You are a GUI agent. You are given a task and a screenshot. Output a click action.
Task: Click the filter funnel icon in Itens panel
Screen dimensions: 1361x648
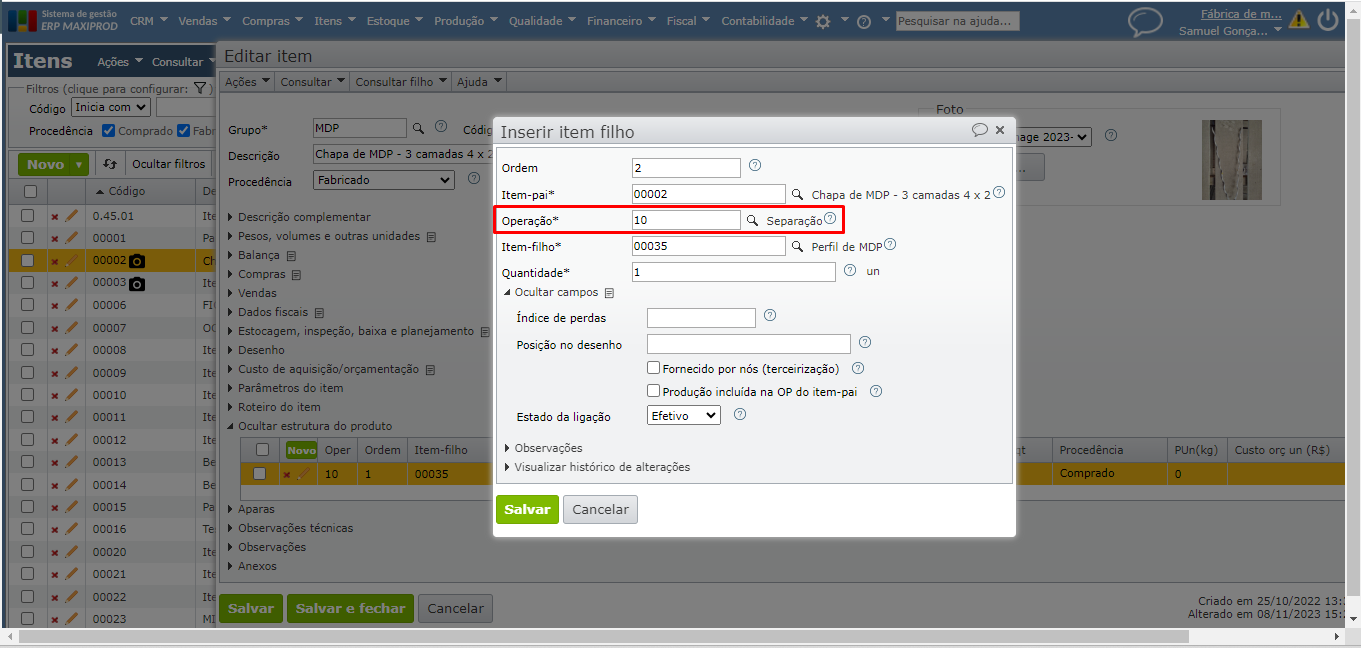click(200, 89)
